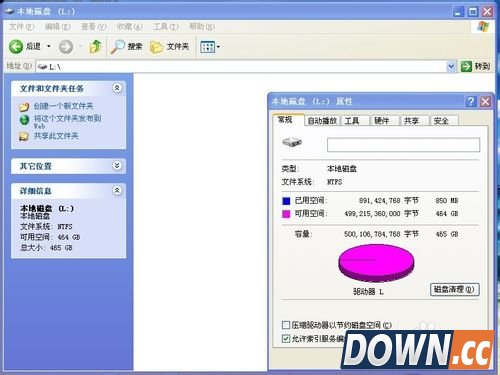
Task: Click the Disk Cleanup (磁盘清理) button
Action: pyautogui.click(x=455, y=289)
